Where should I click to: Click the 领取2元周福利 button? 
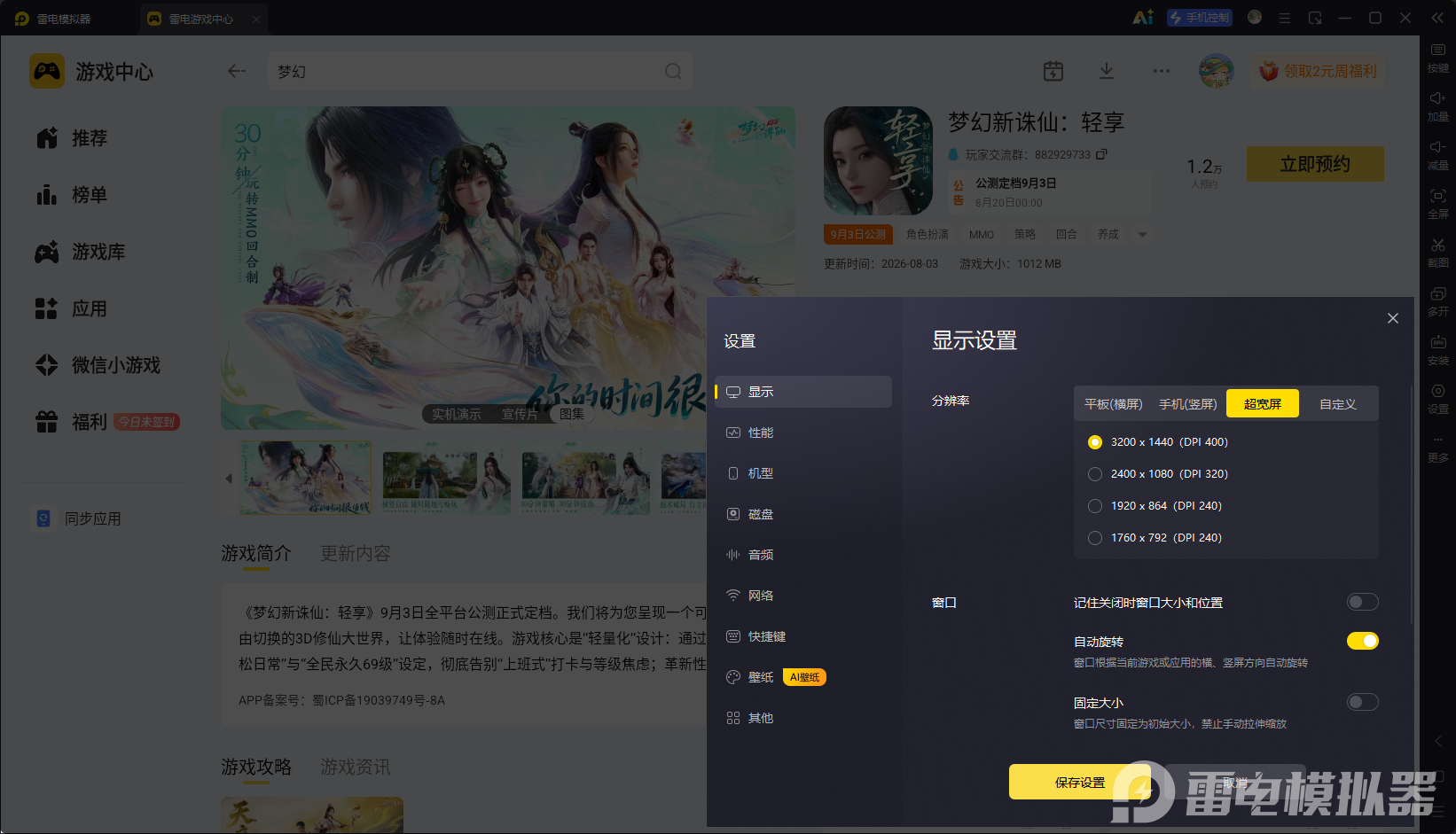[x=1319, y=71]
